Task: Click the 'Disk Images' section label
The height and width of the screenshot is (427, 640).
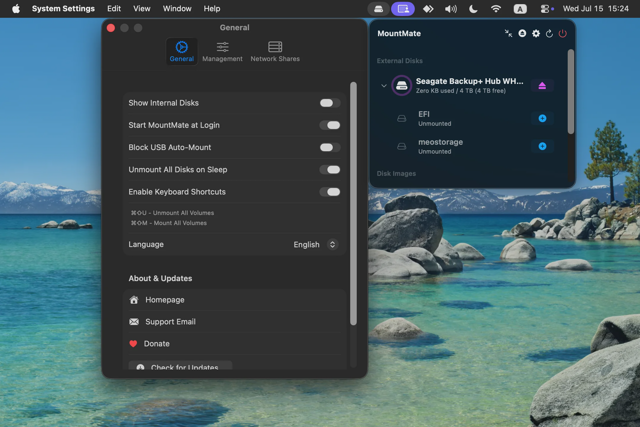Action: point(396,173)
